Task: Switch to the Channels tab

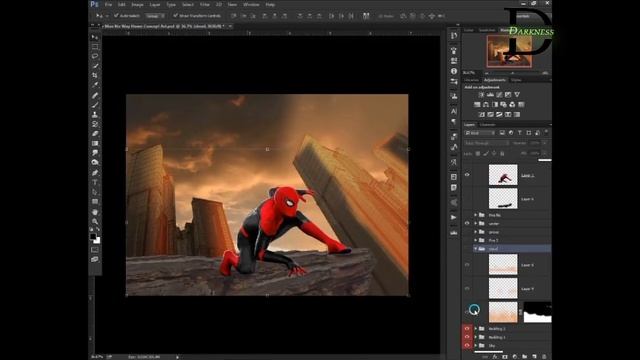Action: tap(487, 124)
